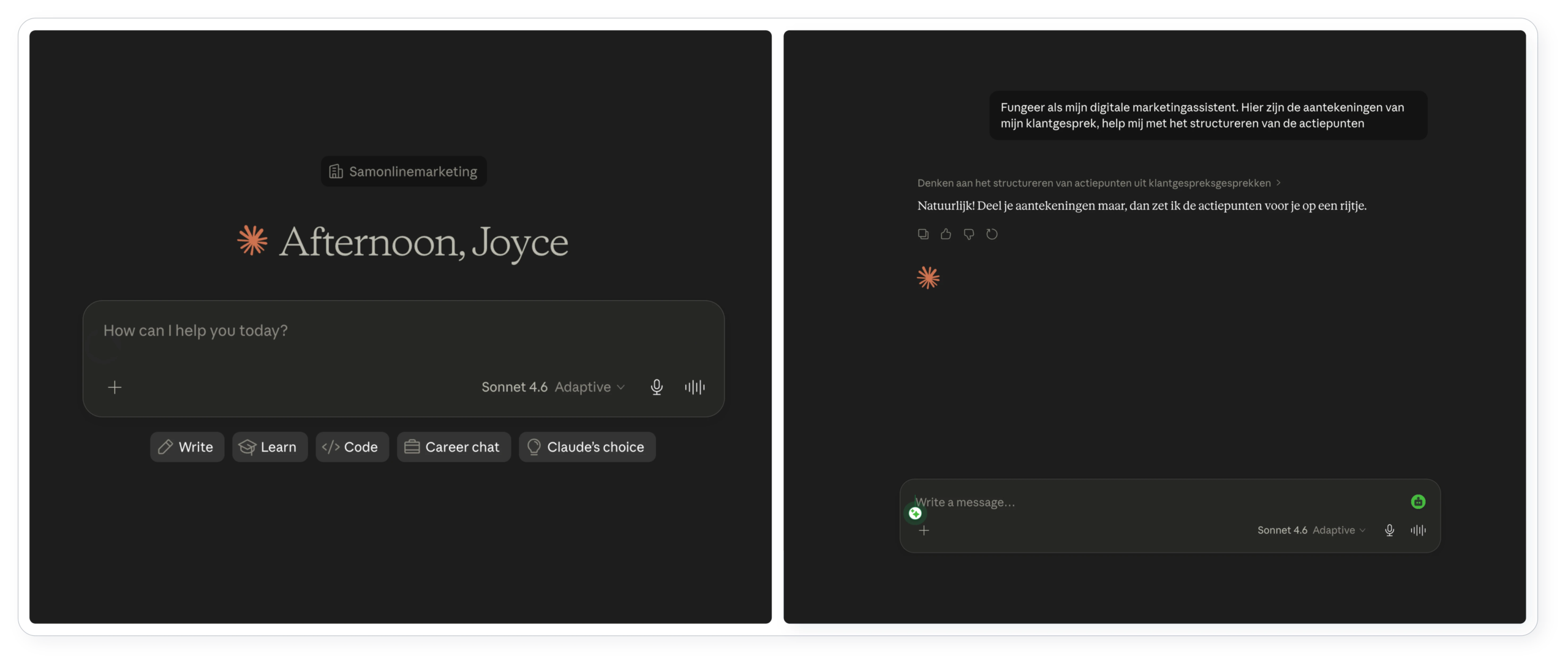The height and width of the screenshot is (666, 1568).
Task: Open Sonnet 4.6 Adaptive model dropdown on right
Action: (x=1311, y=530)
